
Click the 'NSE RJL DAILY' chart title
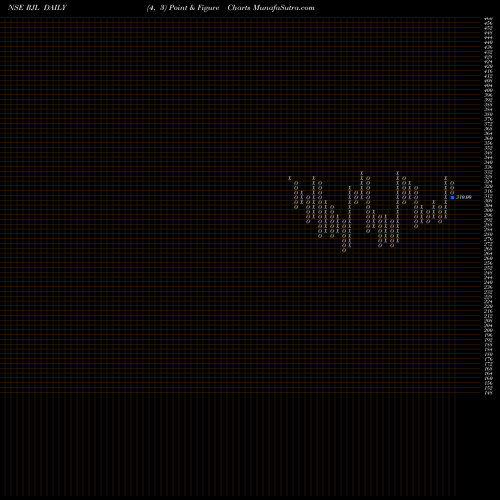click(37, 8)
